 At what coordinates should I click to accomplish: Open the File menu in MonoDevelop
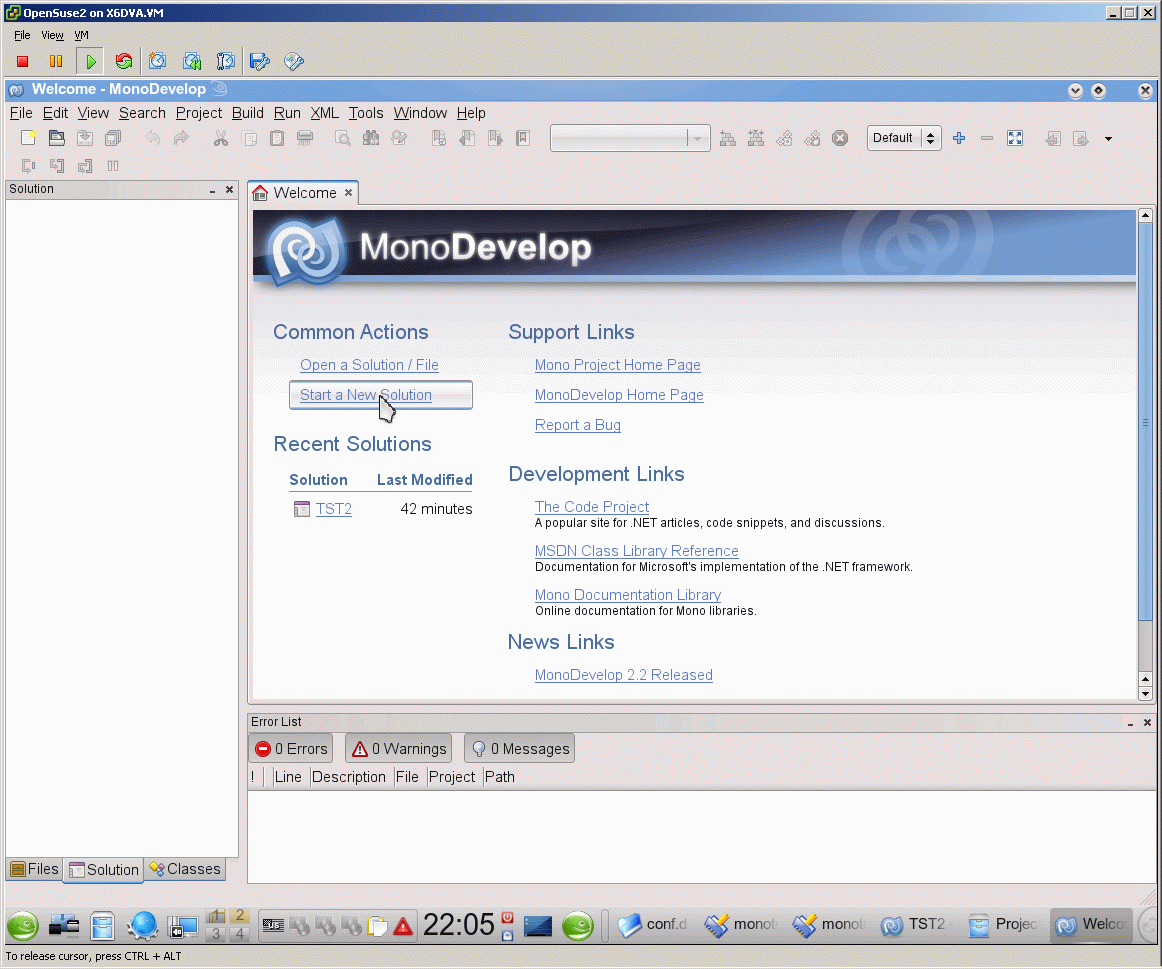pos(21,113)
